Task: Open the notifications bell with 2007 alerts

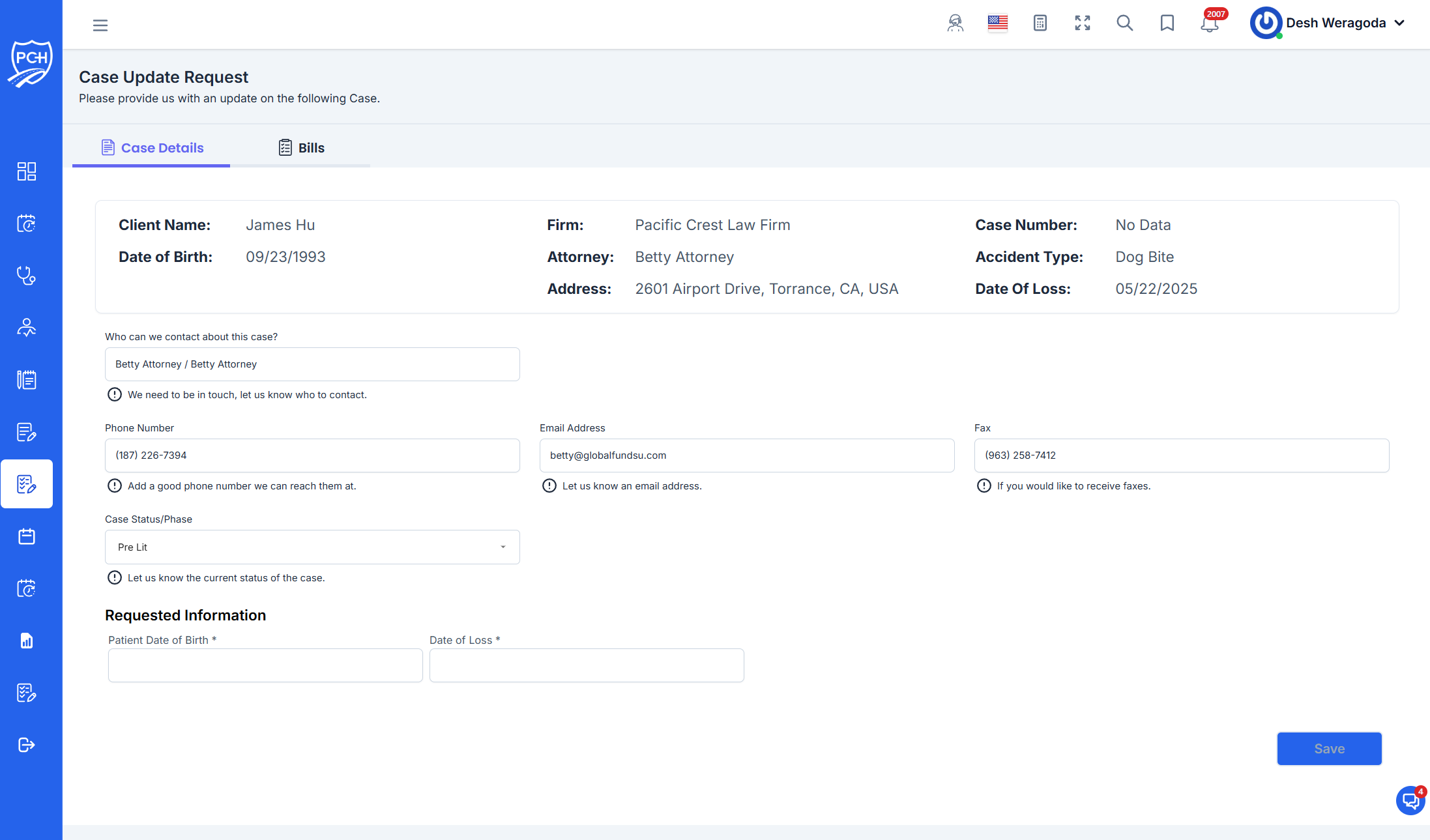Action: pyautogui.click(x=1210, y=23)
